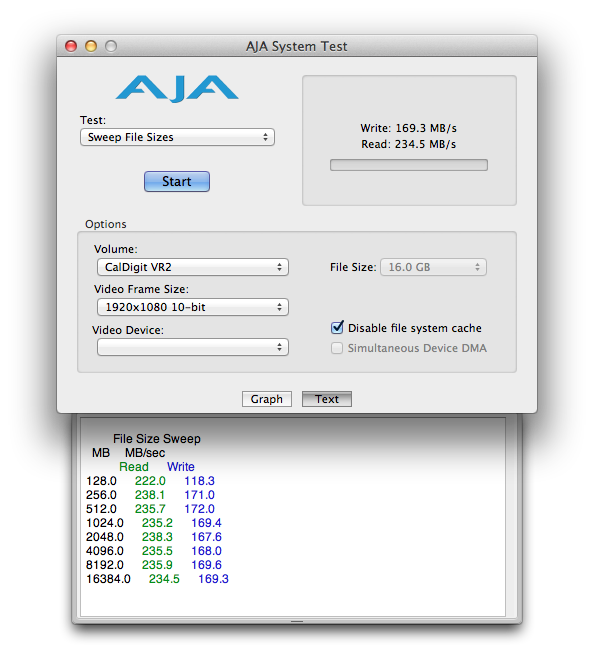Click the Start button
Screen dimensions: 594x648
pos(177,181)
